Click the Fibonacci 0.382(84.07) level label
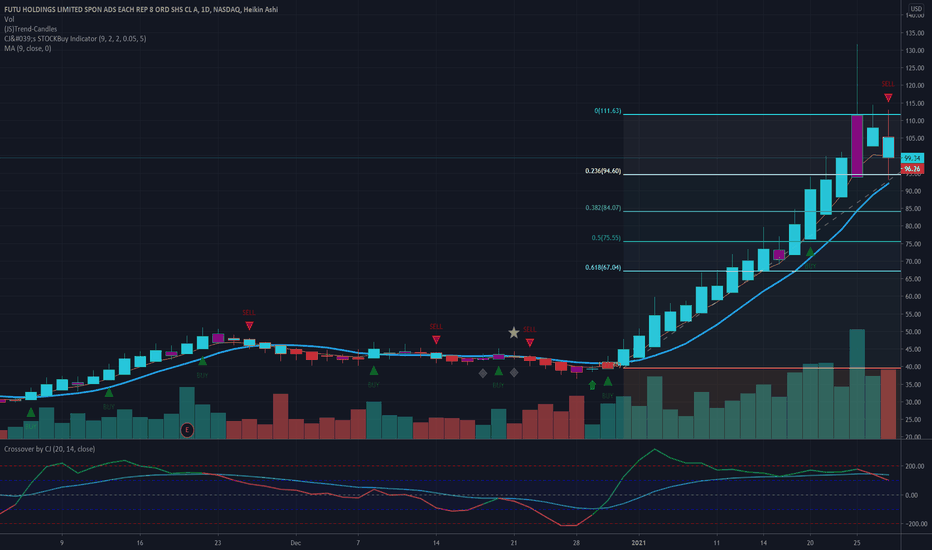Screen dimensions: 932x550 603,208
